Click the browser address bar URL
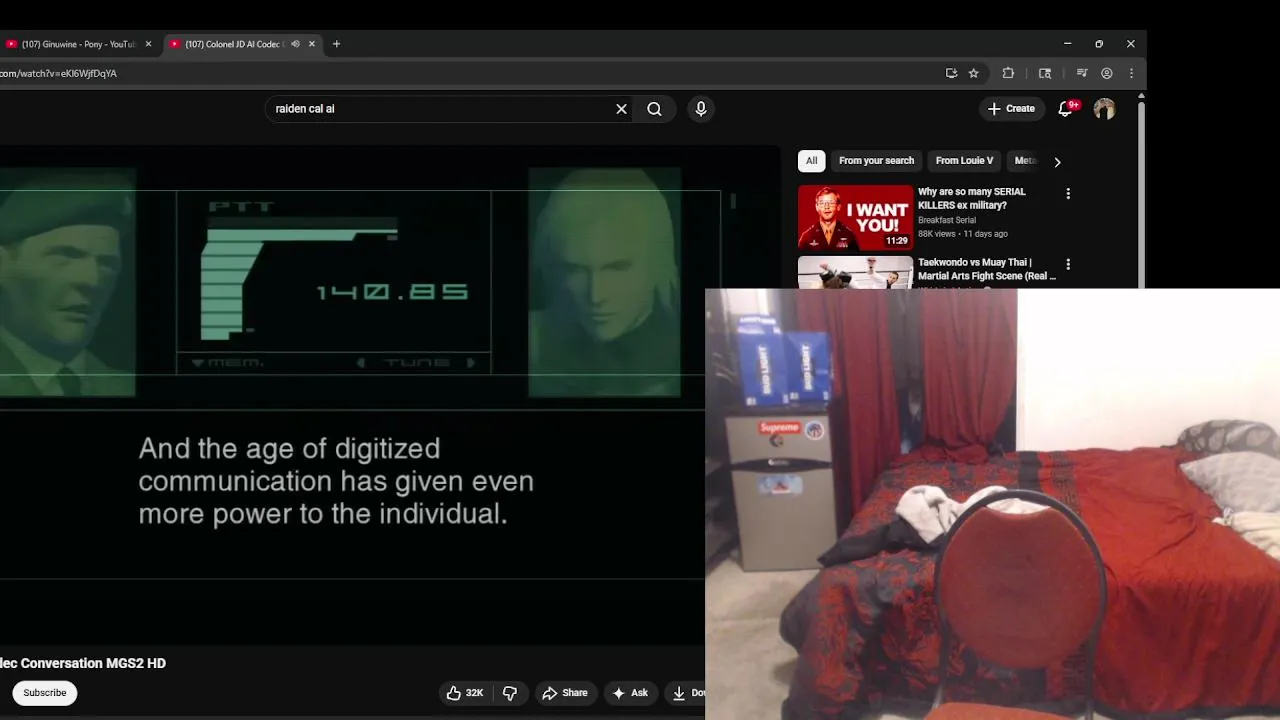 coord(60,73)
